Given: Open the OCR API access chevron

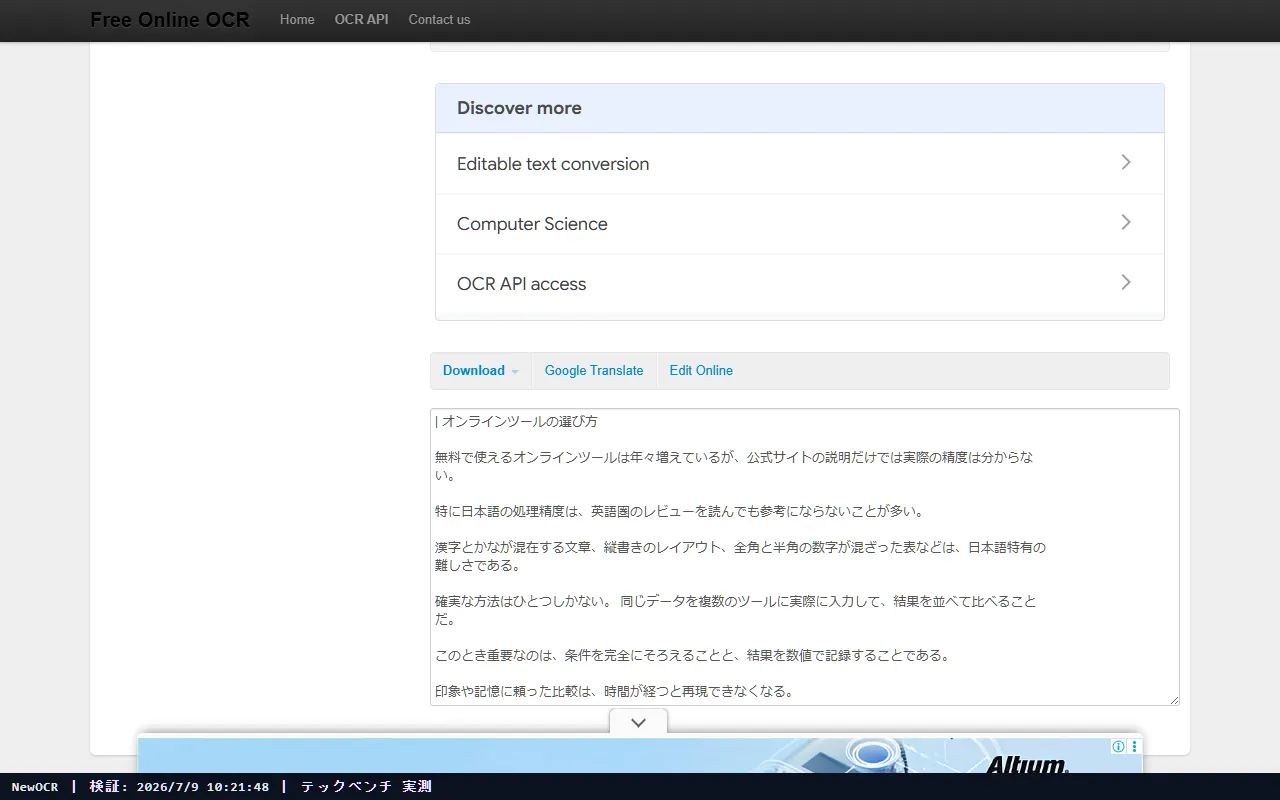Looking at the screenshot, I should tap(1126, 282).
